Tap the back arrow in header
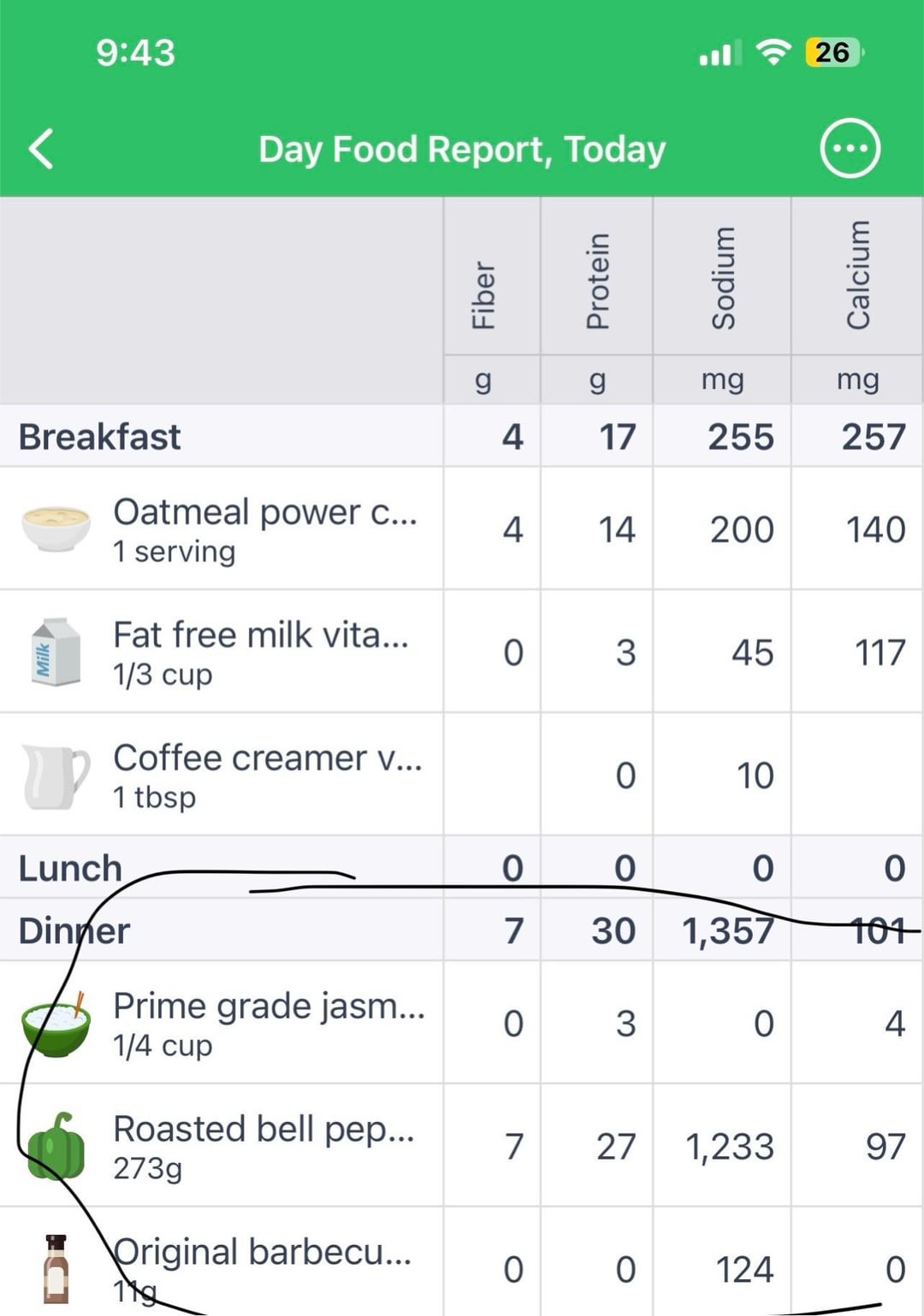Screen dimensions: 924x1316 (x=41, y=149)
